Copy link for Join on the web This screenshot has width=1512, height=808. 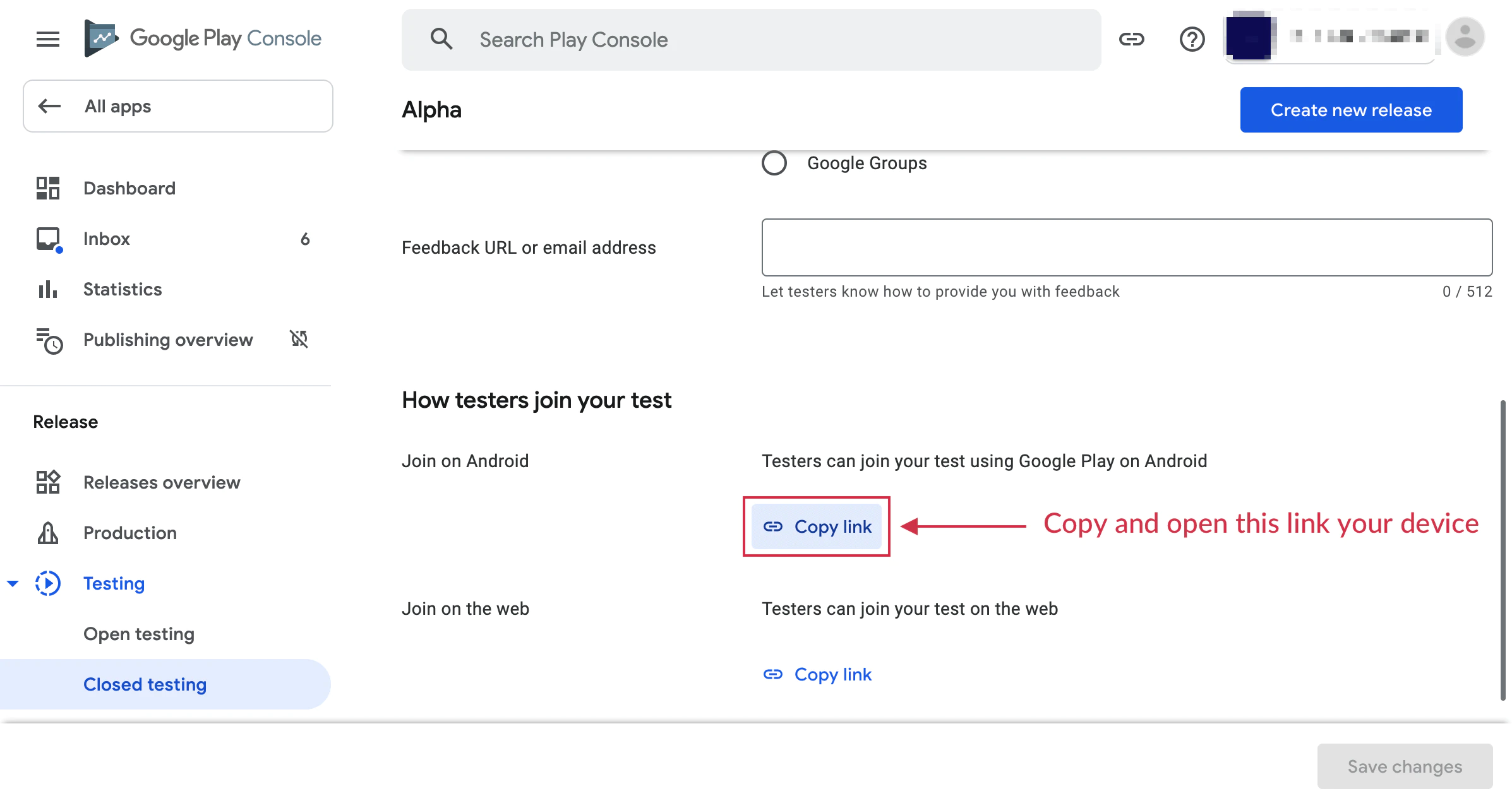[x=817, y=674]
